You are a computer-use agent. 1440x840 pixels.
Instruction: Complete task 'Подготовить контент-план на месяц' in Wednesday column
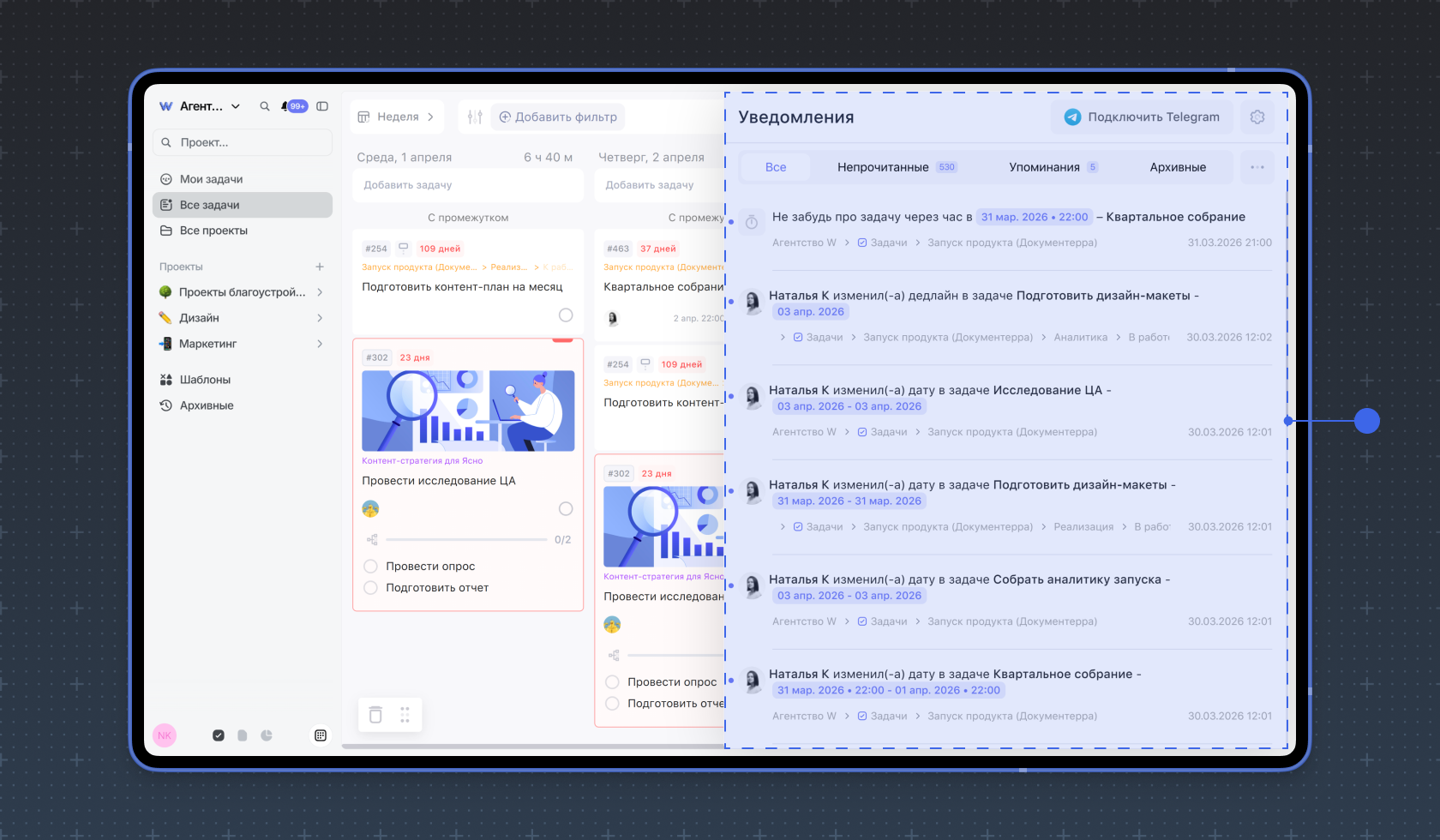(566, 315)
